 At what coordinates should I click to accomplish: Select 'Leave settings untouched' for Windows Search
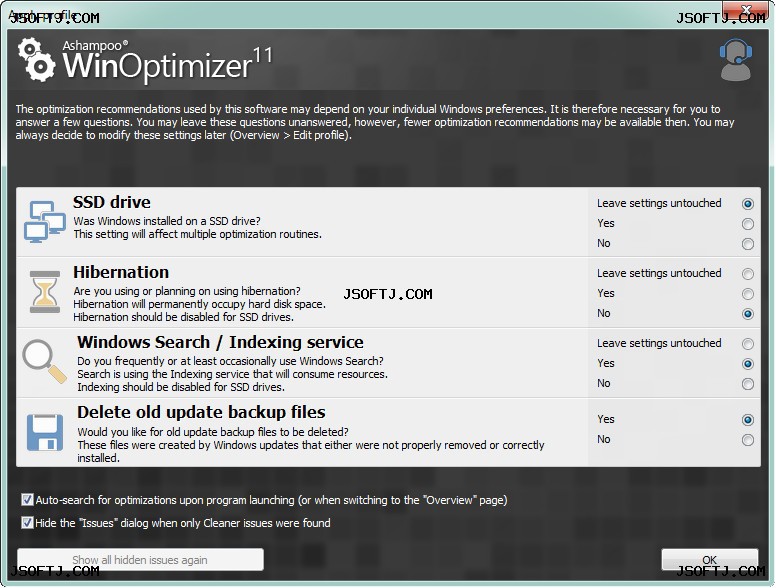748,344
